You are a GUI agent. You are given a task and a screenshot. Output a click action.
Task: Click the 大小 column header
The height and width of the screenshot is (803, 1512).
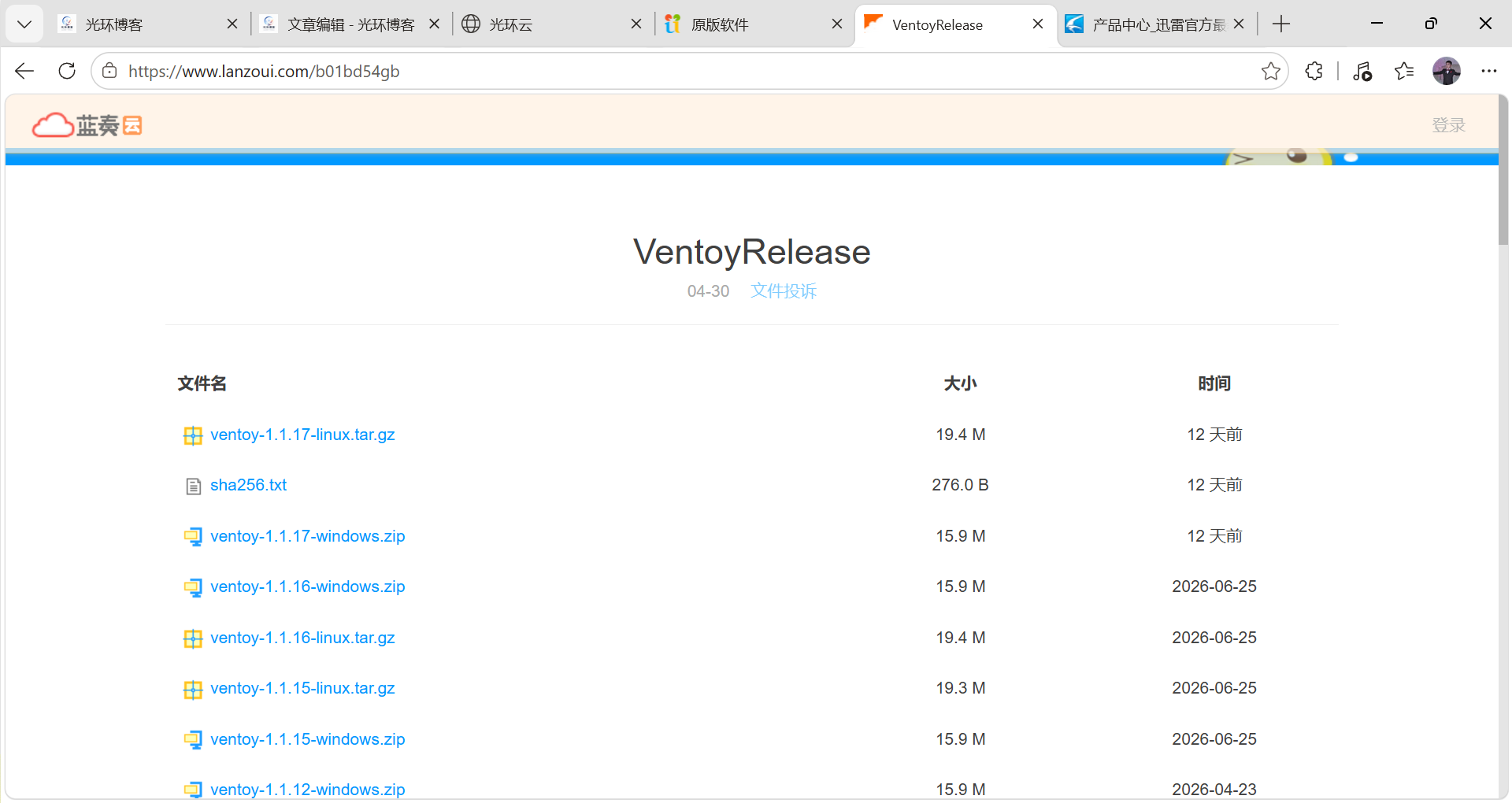(961, 383)
